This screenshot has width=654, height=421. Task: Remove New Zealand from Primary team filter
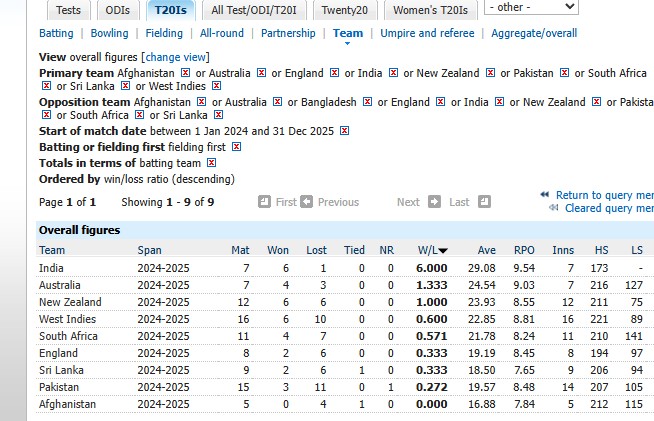pyautogui.click(x=490, y=73)
